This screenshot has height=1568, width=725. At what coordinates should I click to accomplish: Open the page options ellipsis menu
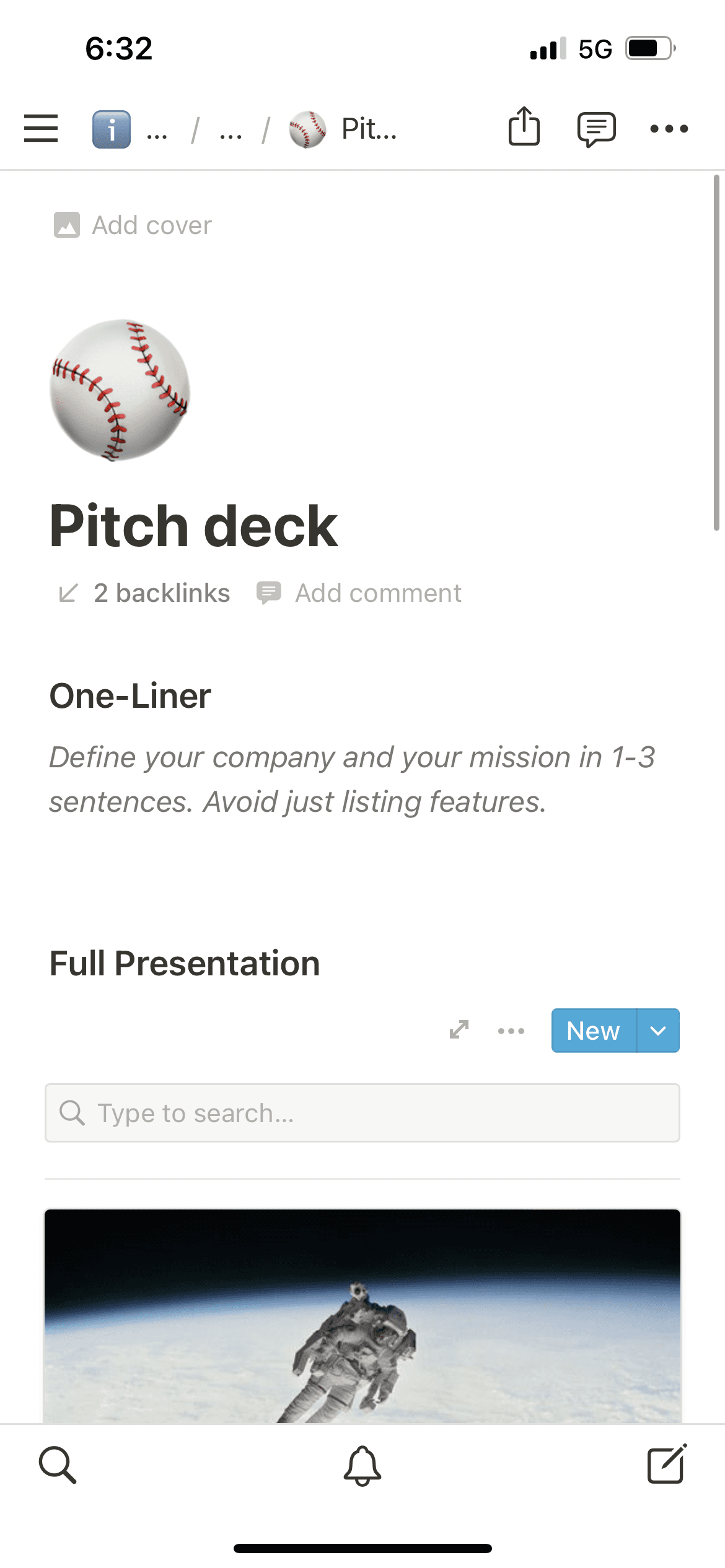[670, 128]
